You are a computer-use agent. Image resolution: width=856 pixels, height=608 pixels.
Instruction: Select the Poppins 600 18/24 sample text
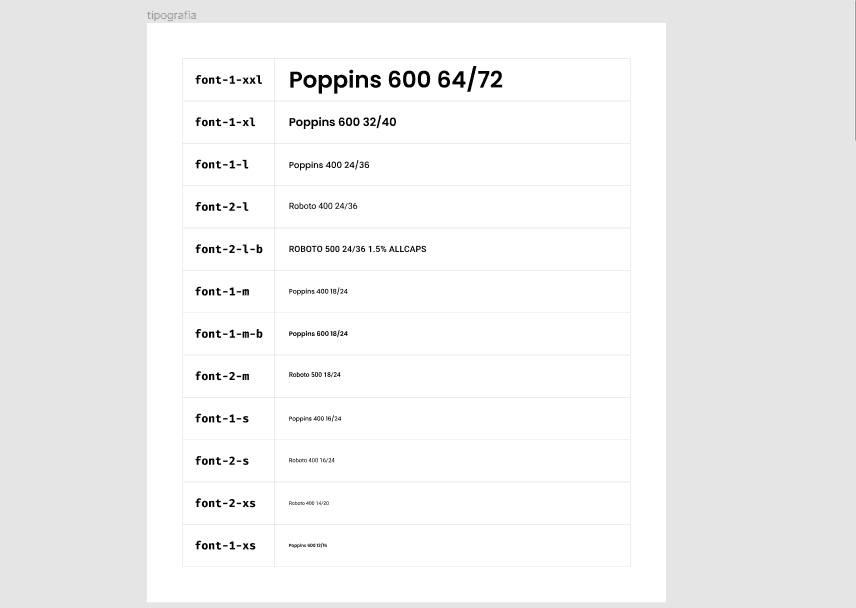318,334
